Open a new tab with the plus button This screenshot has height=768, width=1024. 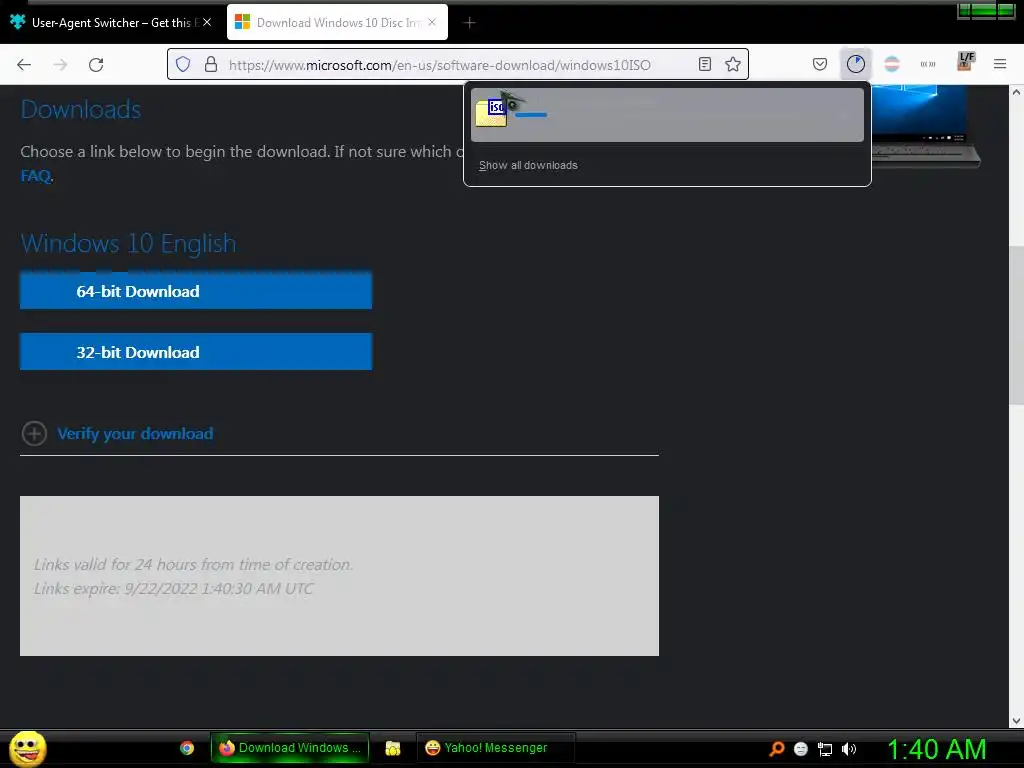(470, 23)
